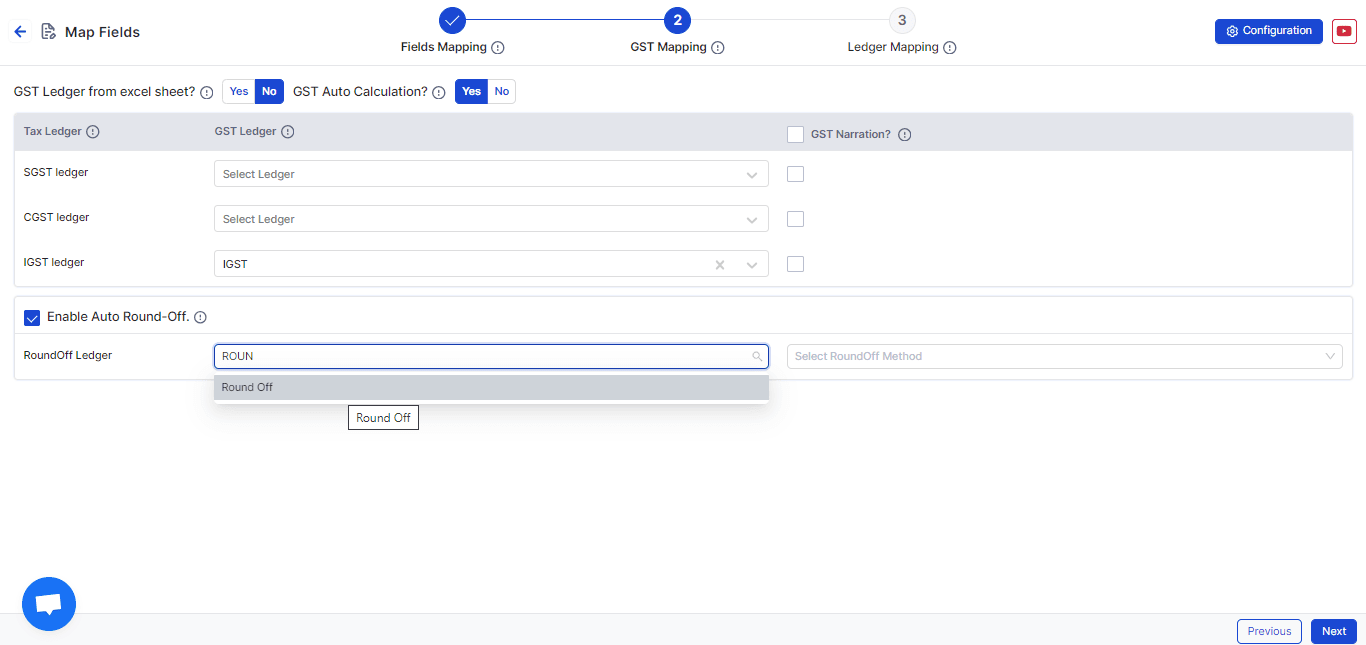Open the Configuration button

pyautogui.click(x=1269, y=31)
